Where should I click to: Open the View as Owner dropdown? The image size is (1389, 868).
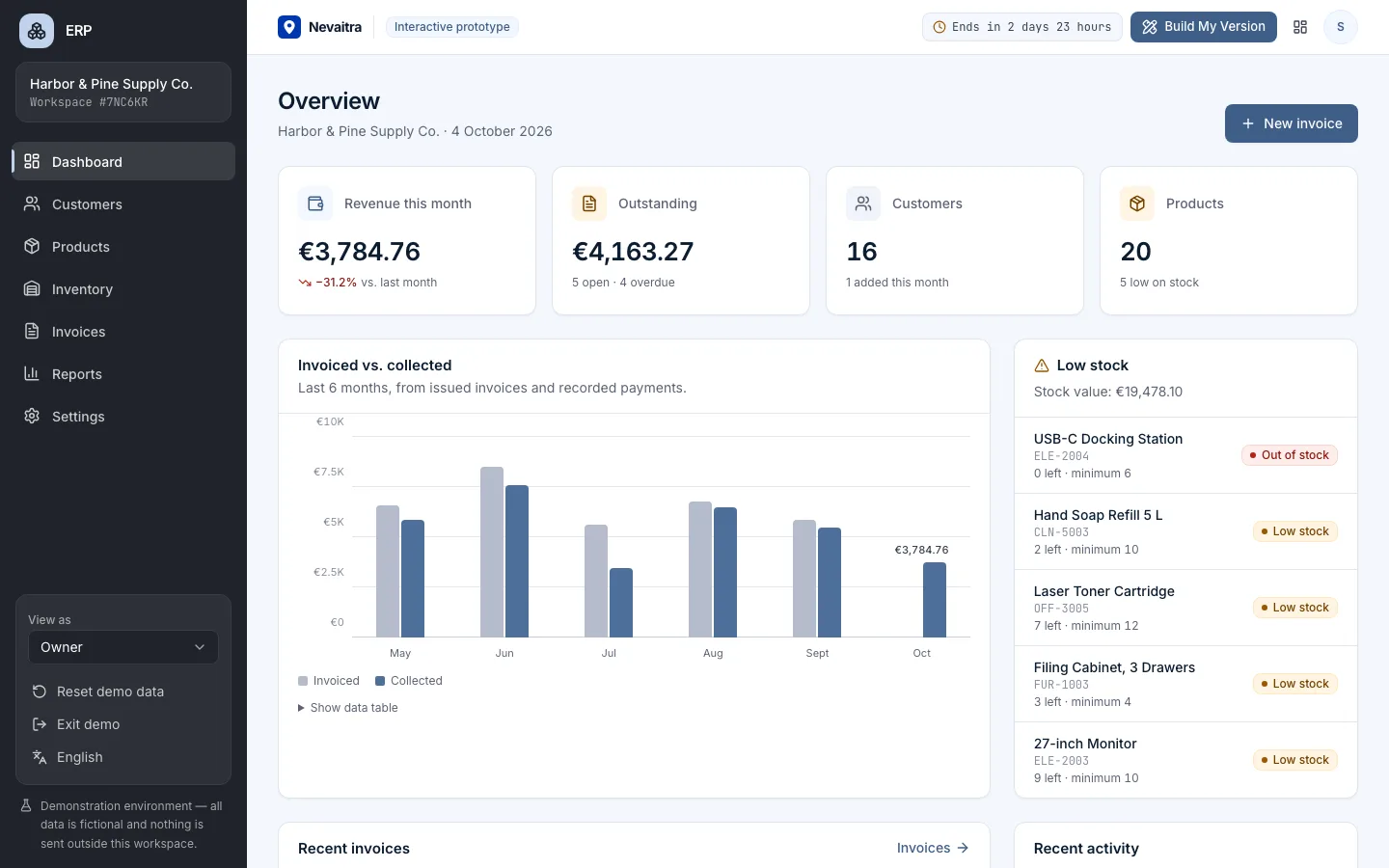[123, 647]
